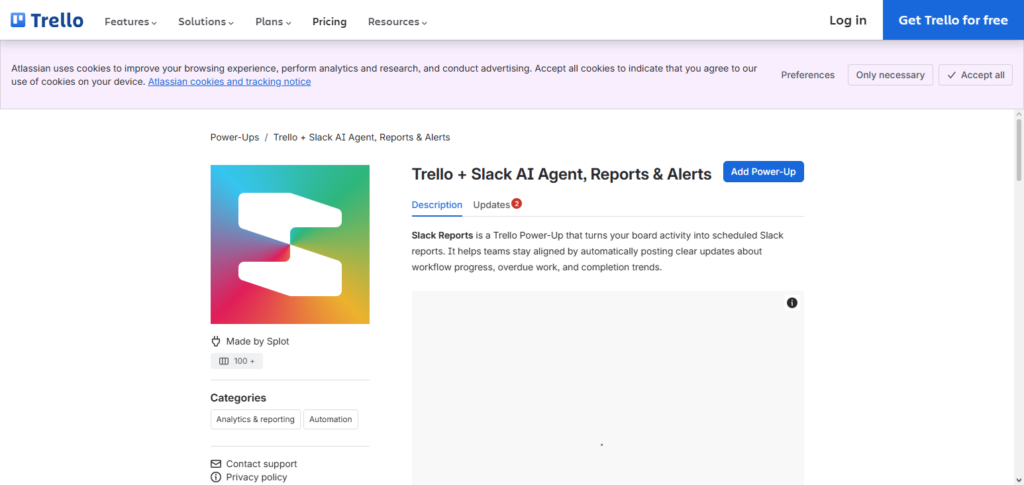The image size is (1024, 485).
Task: Open the Automation category
Action: [330, 419]
